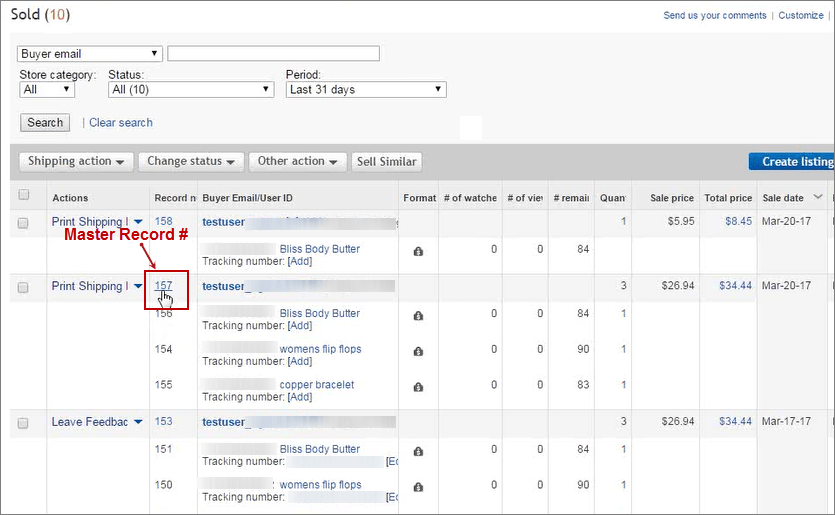Open copper bracelet item link
Screen dimensions: 835x515
pos(317,385)
